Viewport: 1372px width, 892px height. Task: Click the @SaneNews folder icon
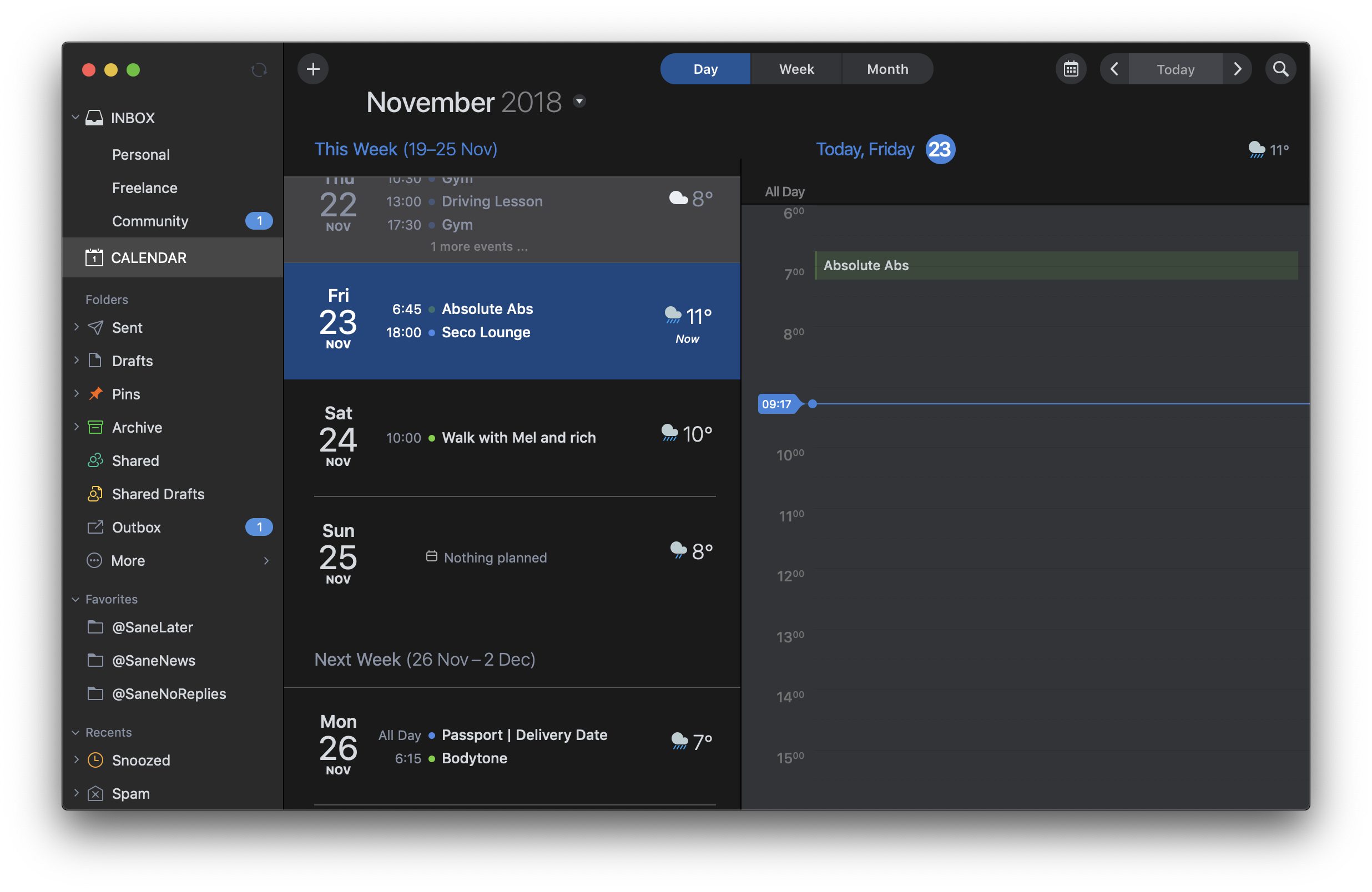95,660
